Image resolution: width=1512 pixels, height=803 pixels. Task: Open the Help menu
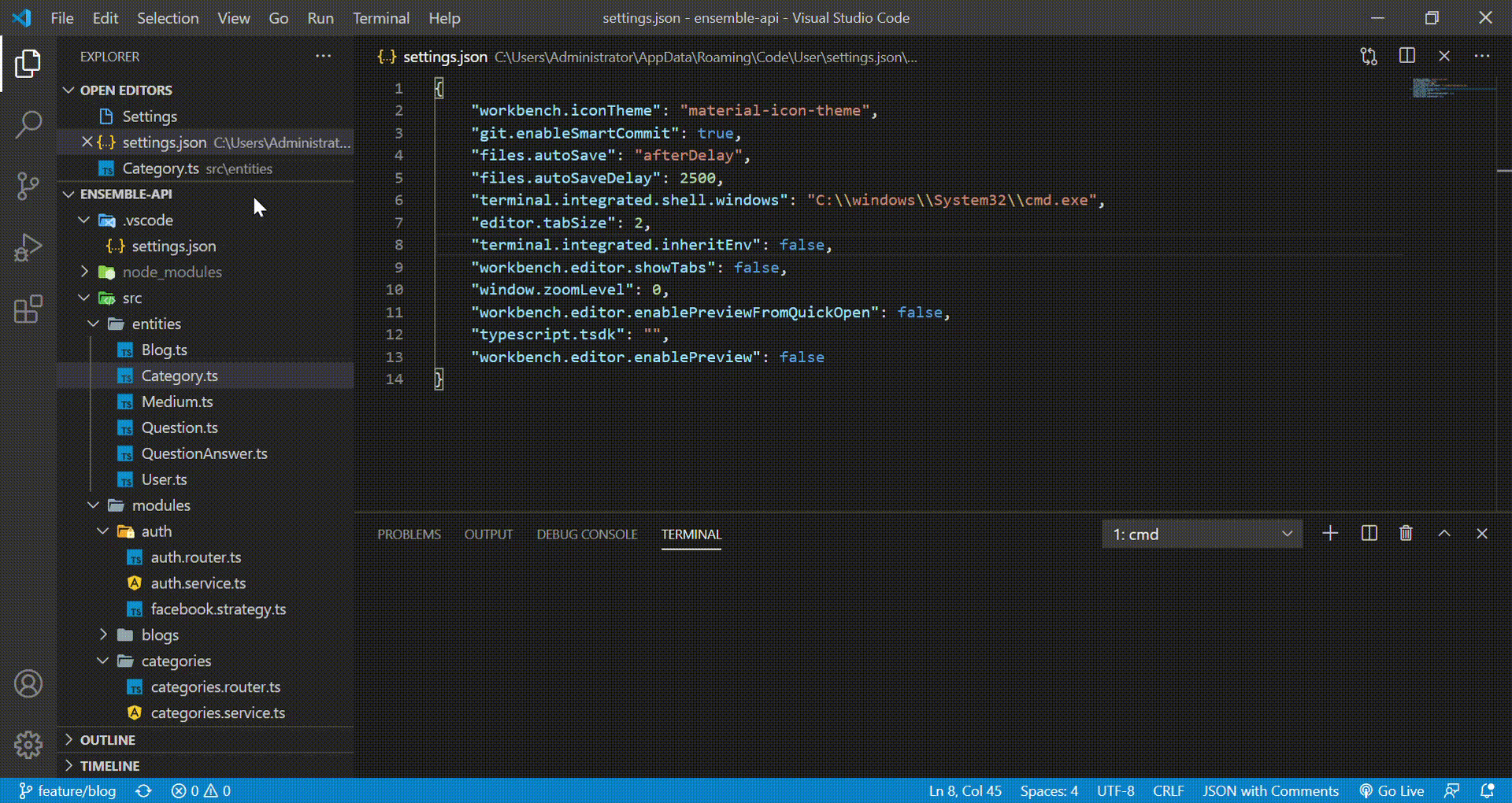(x=444, y=18)
